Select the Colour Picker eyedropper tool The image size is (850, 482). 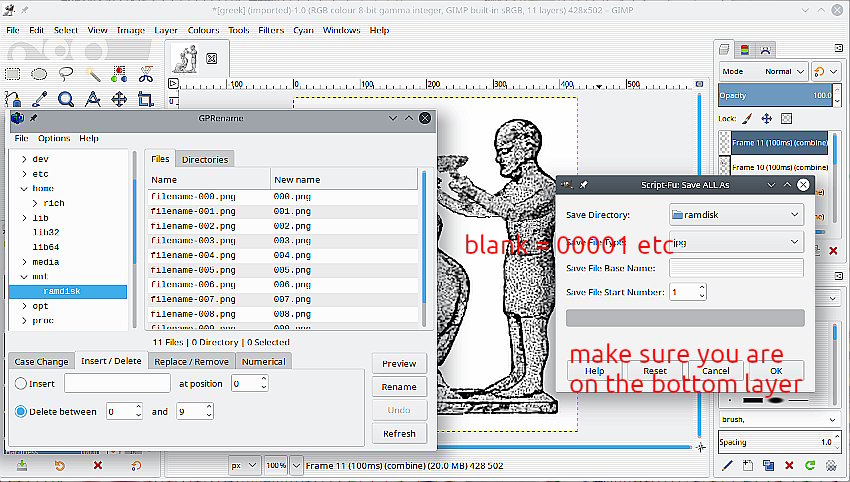39,99
